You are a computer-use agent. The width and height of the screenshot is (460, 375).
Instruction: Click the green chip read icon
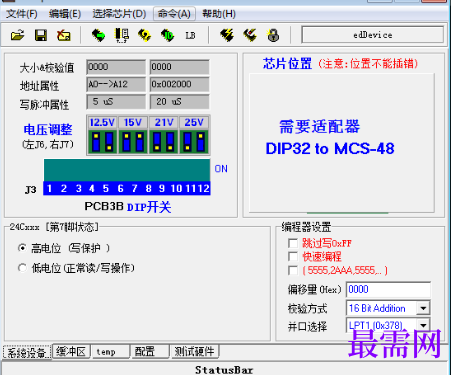(x=98, y=35)
